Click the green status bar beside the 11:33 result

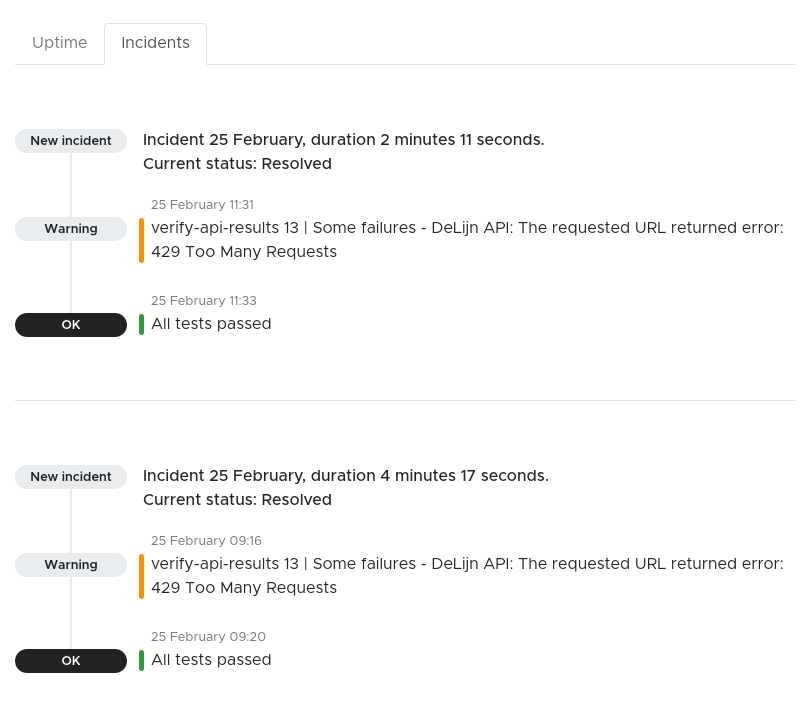[142, 324]
